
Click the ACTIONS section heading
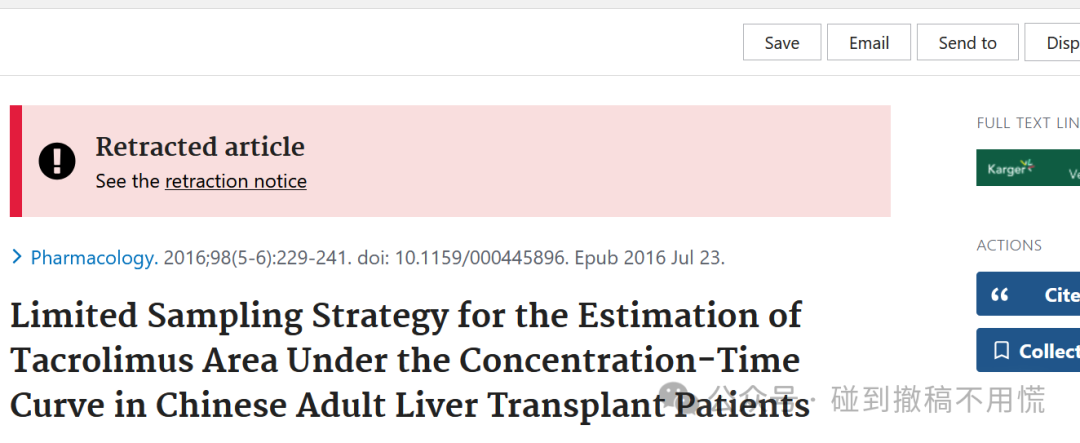(x=1009, y=245)
